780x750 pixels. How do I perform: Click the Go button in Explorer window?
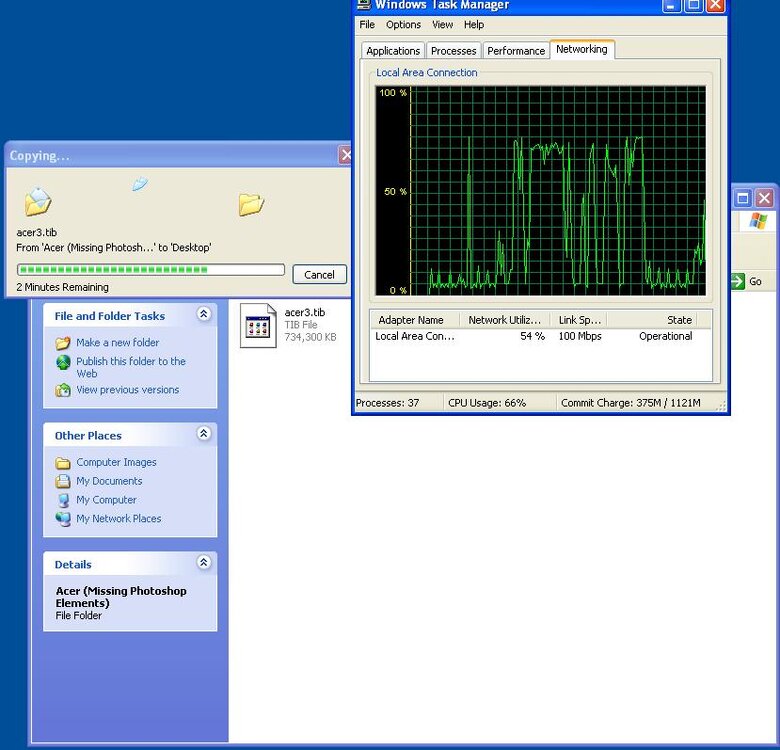(x=747, y=281)
